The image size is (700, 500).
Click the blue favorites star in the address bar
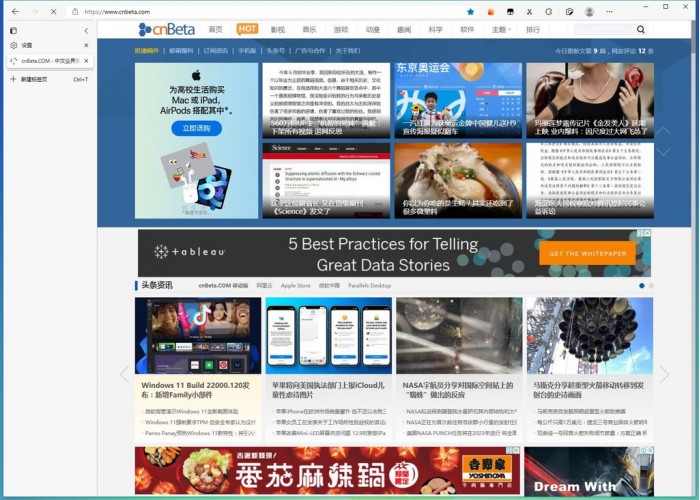tap(471, 12)
